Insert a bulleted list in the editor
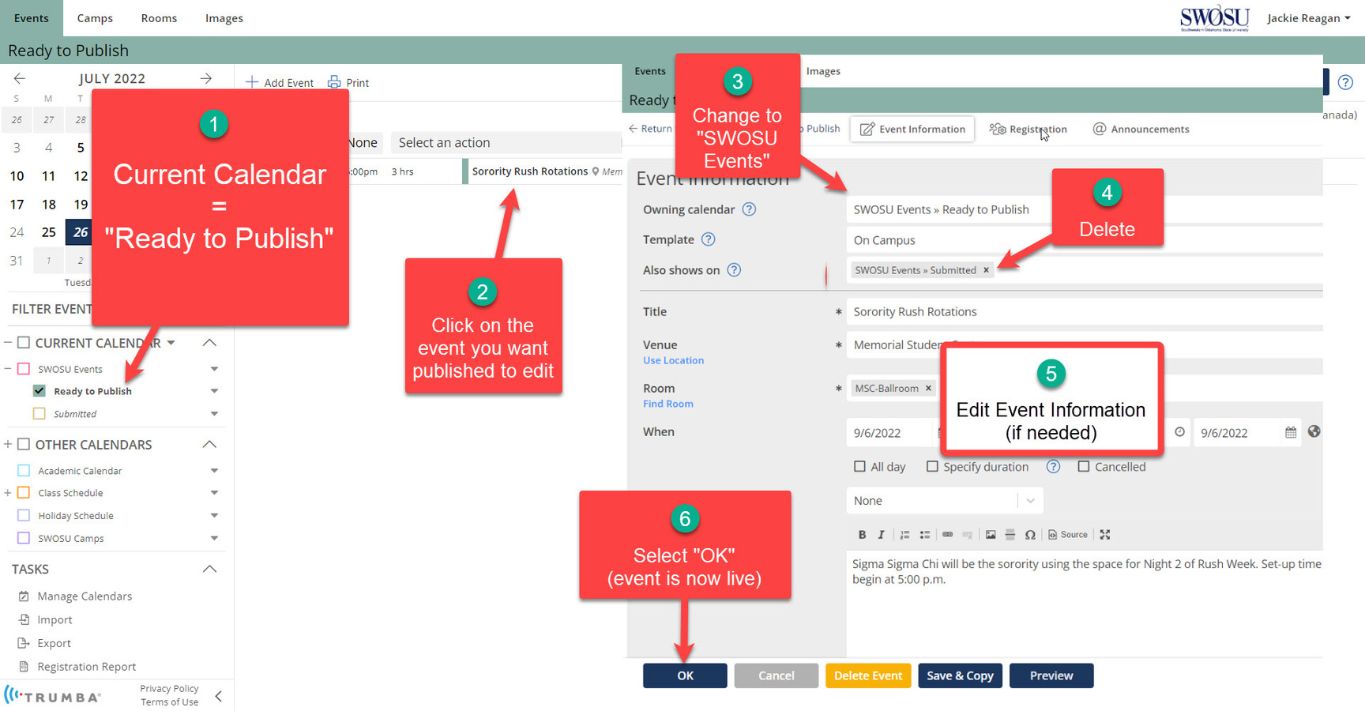This screenshot has width=1366, height=711. [x=925, y=535]
